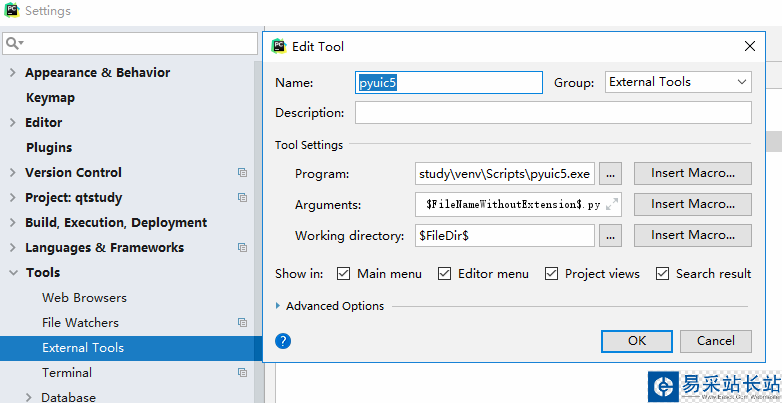Click Working directory browse ellipsis button
This screenshot has height=403, width=782.
click(612, 236)
